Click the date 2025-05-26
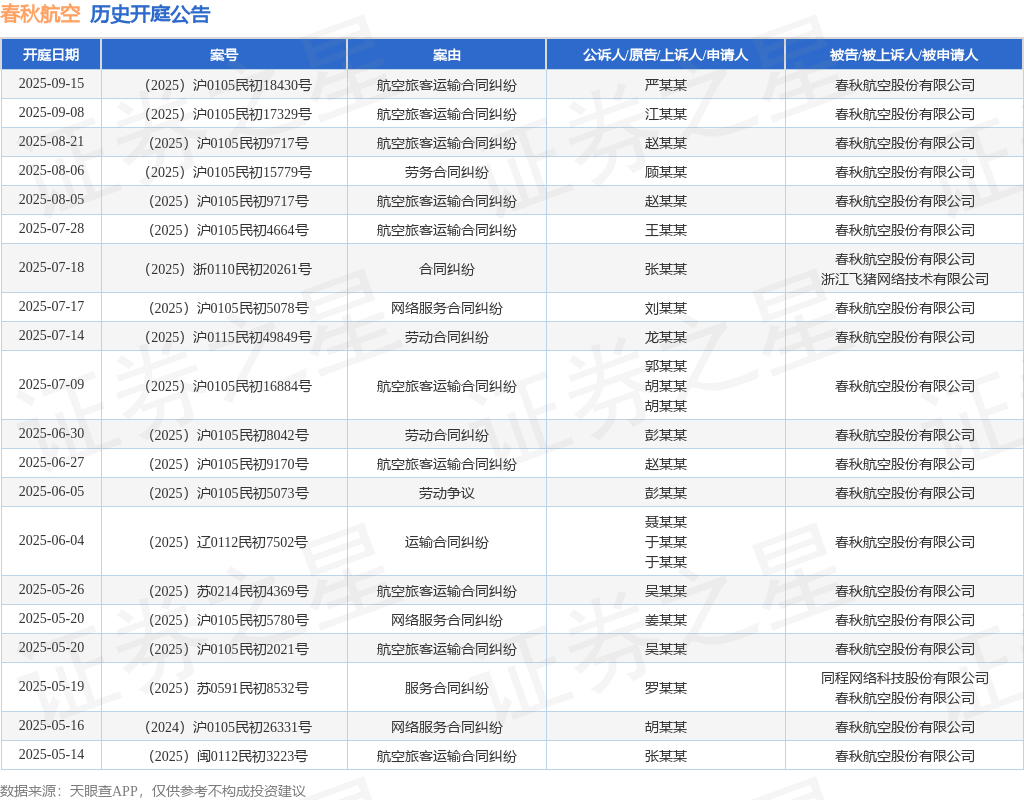The height and width of the screenshot is (800, 1024). coord(52,590)
